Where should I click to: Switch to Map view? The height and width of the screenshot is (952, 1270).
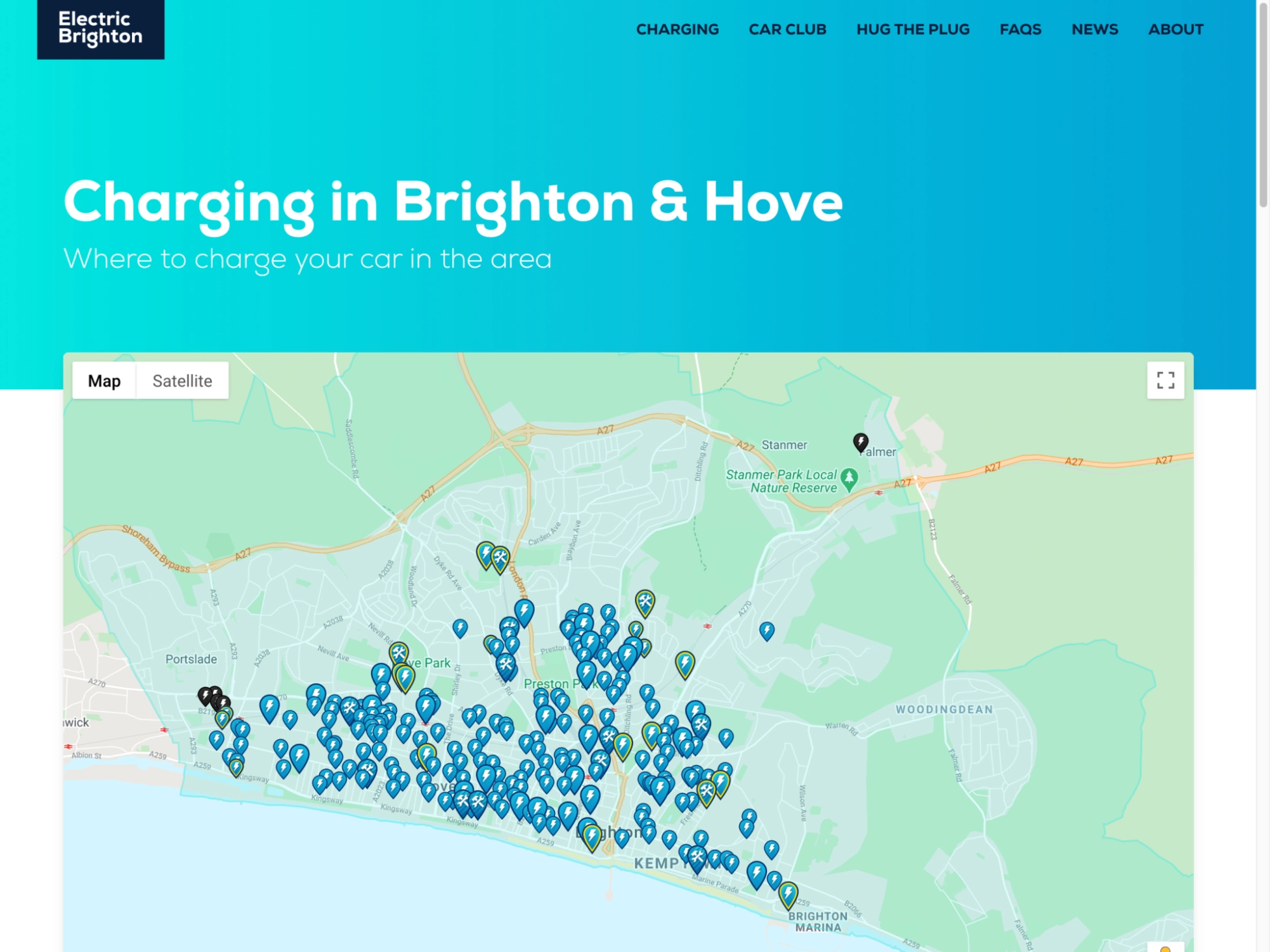pos(104,381)
